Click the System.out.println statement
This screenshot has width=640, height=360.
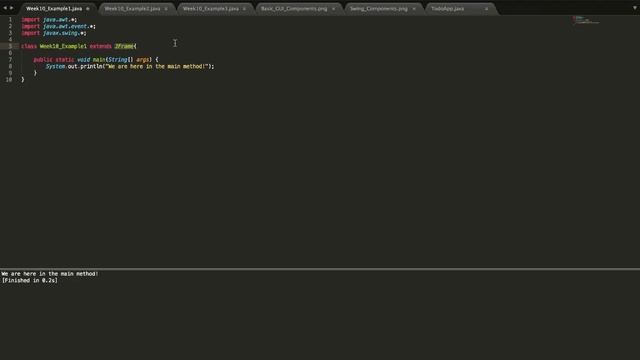click(x=130, y=66)
